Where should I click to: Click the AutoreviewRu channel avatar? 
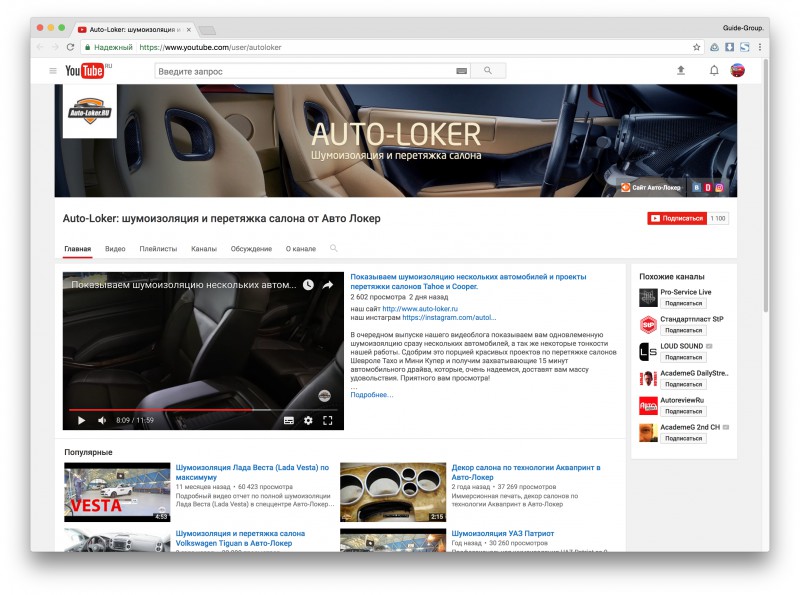648,405
